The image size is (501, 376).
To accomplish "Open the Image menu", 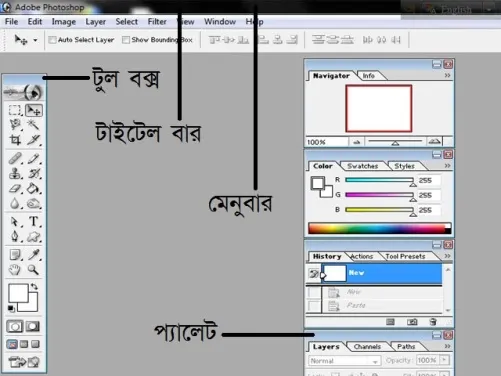I will tap(64, 22).
